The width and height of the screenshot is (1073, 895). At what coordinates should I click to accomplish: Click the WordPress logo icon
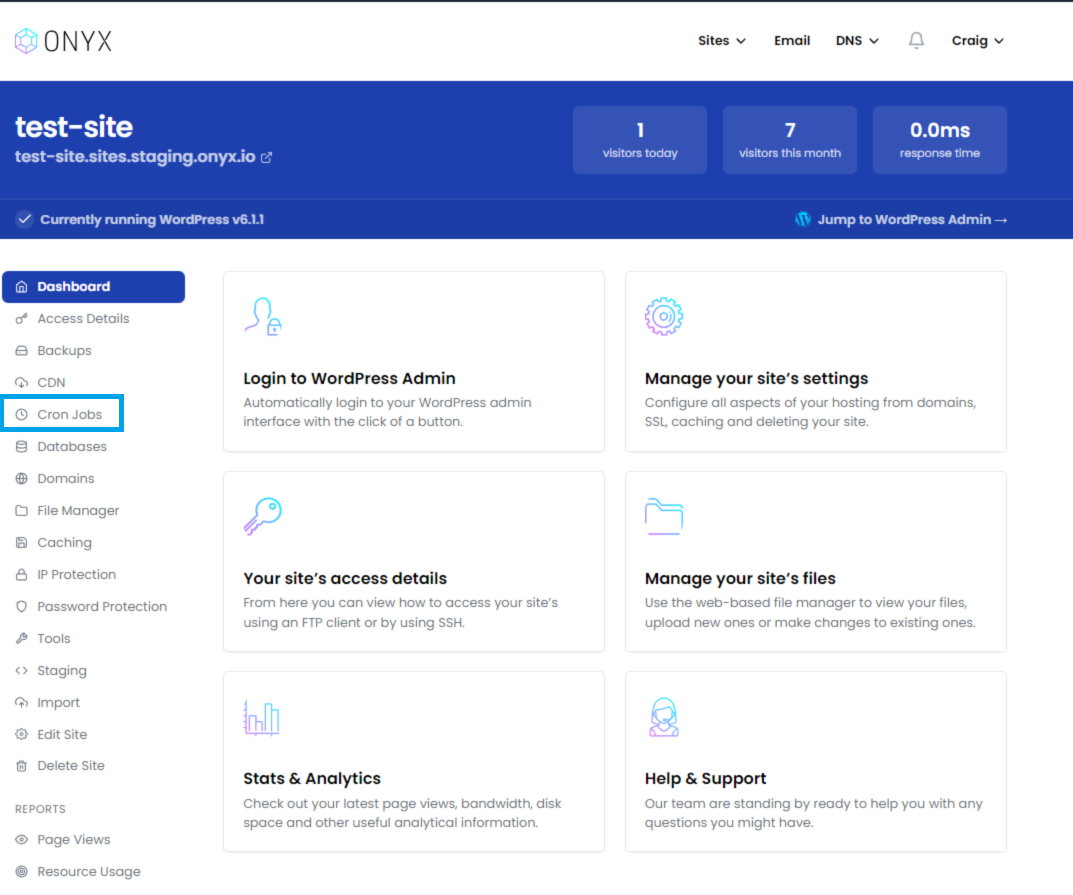803,219
